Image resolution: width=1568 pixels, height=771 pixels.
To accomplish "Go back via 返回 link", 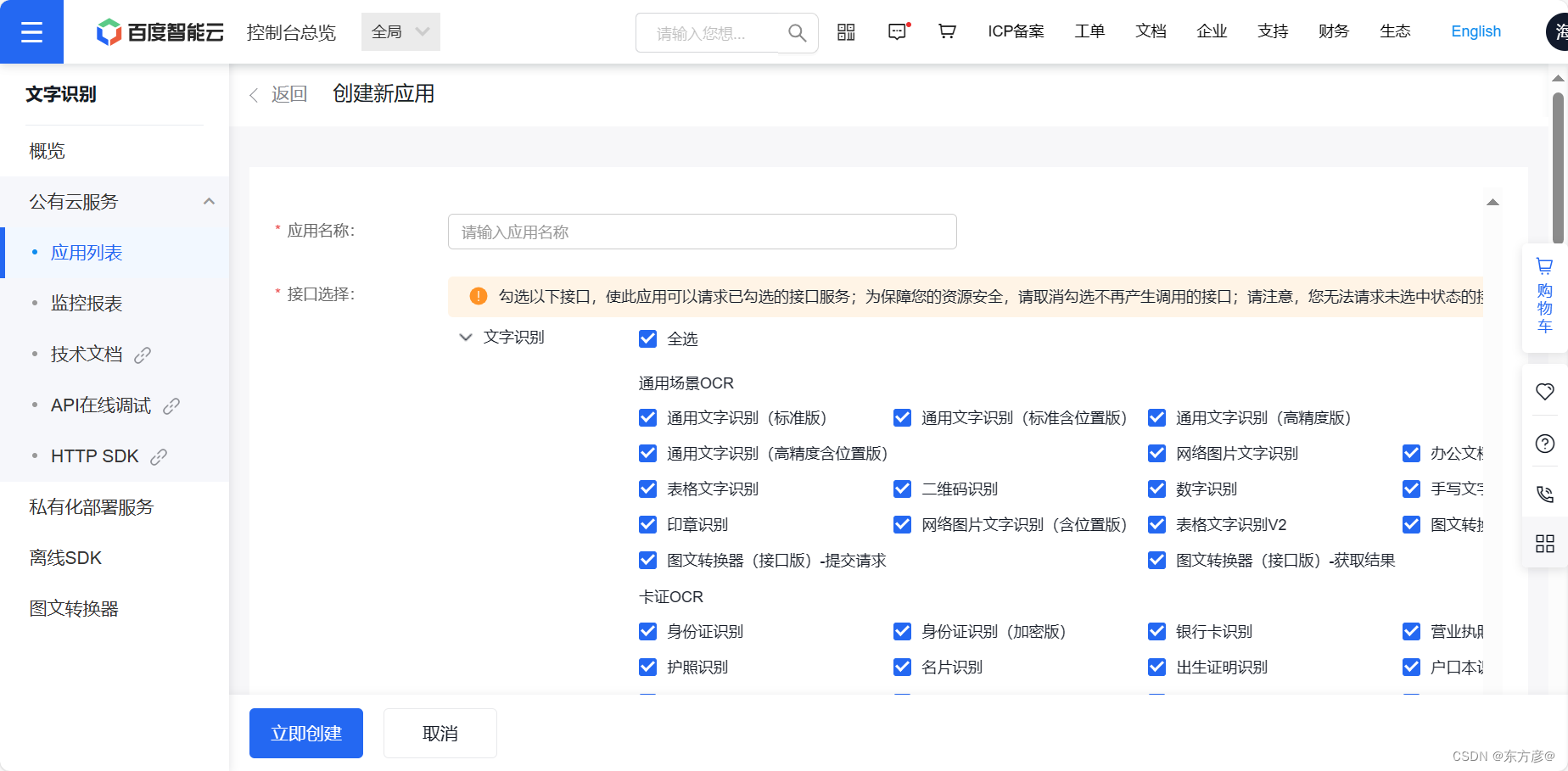I will point(278,94).
